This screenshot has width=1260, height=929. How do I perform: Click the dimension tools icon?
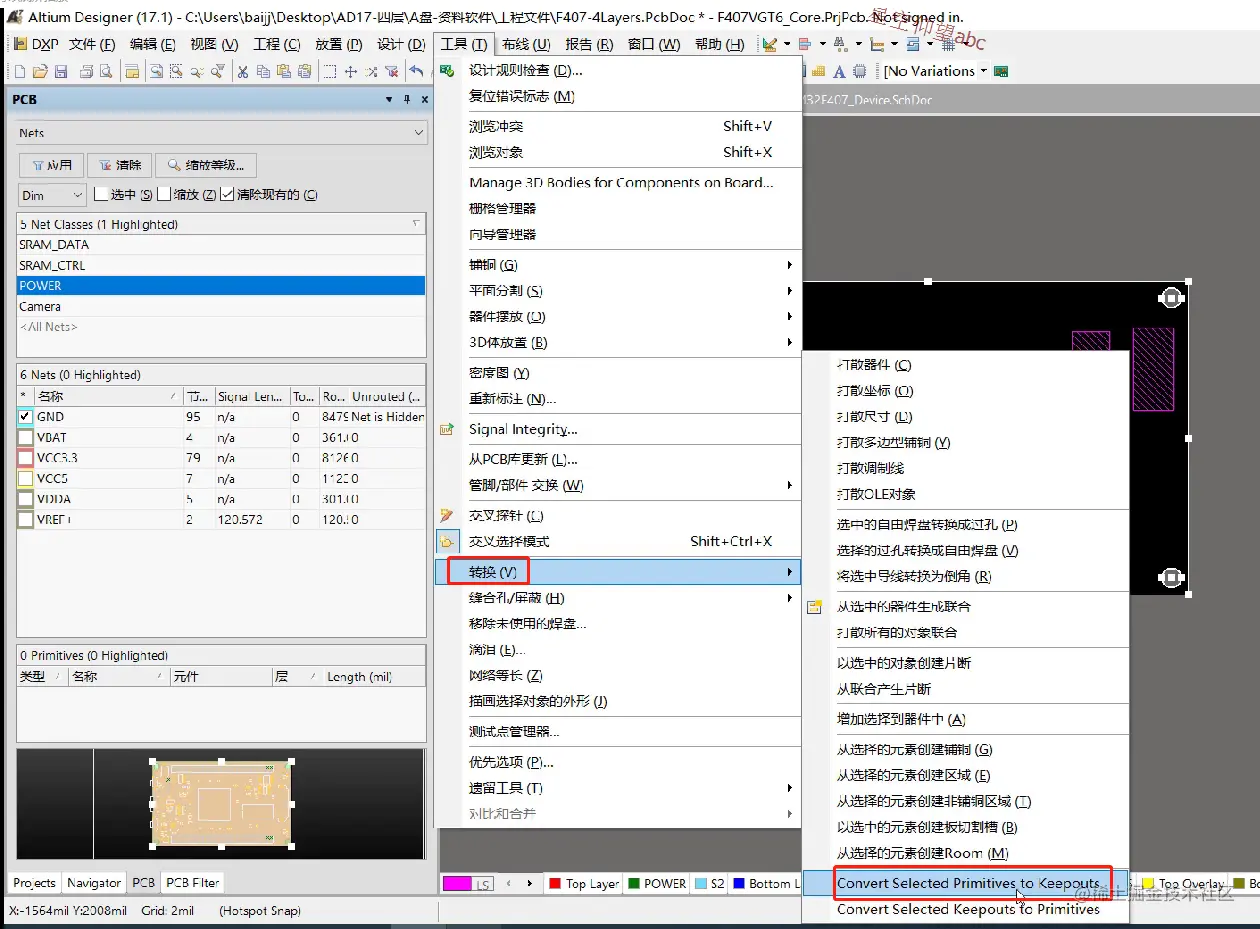877,44
